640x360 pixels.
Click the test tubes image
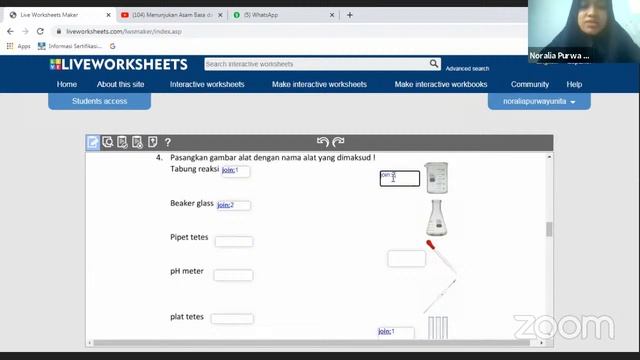(438, 327)
